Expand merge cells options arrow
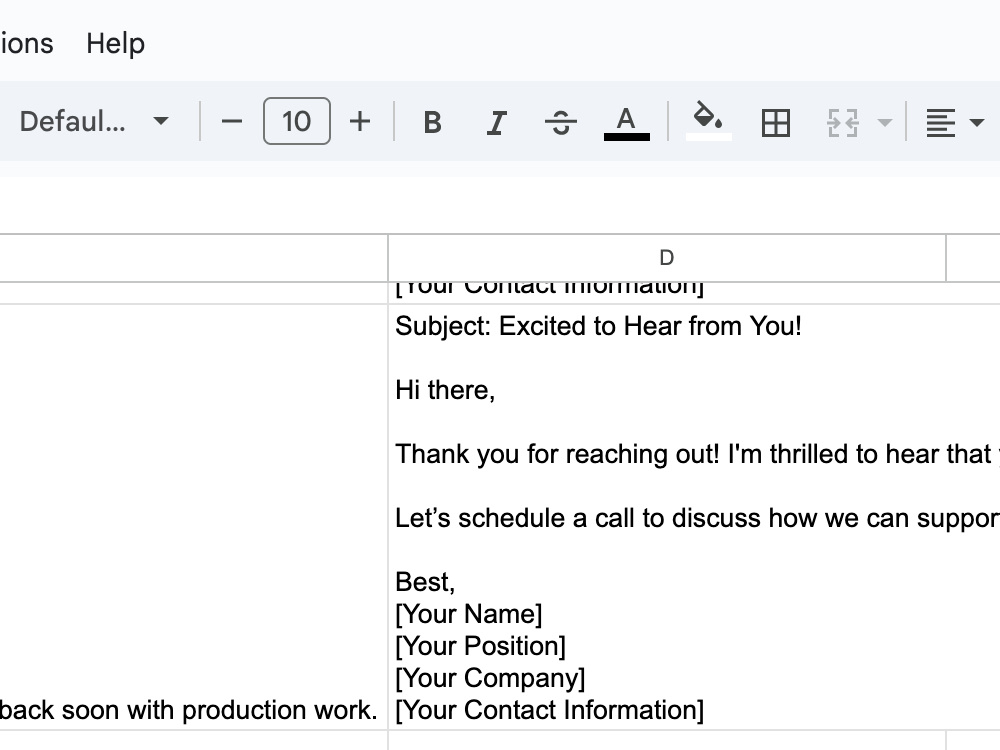The width and height of the screenshot is (1000, 750). (x=885, y=122)
